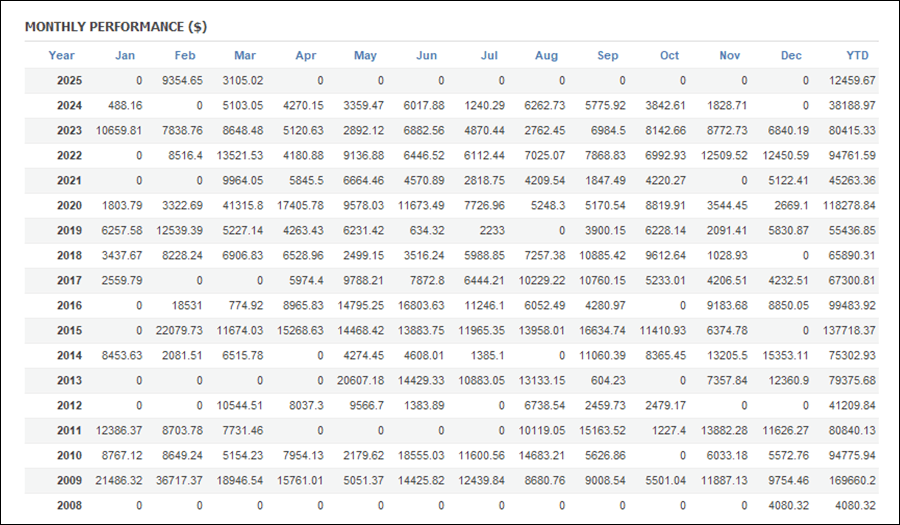Screen dimensions: 900x525
Task: Click the Year column header
Action: point(61,56)
